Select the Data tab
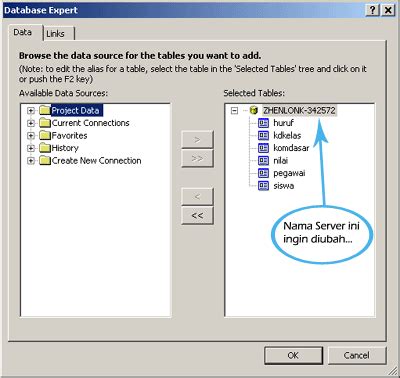The width and height of the screenshot is (400, 378). coord(23,32)
